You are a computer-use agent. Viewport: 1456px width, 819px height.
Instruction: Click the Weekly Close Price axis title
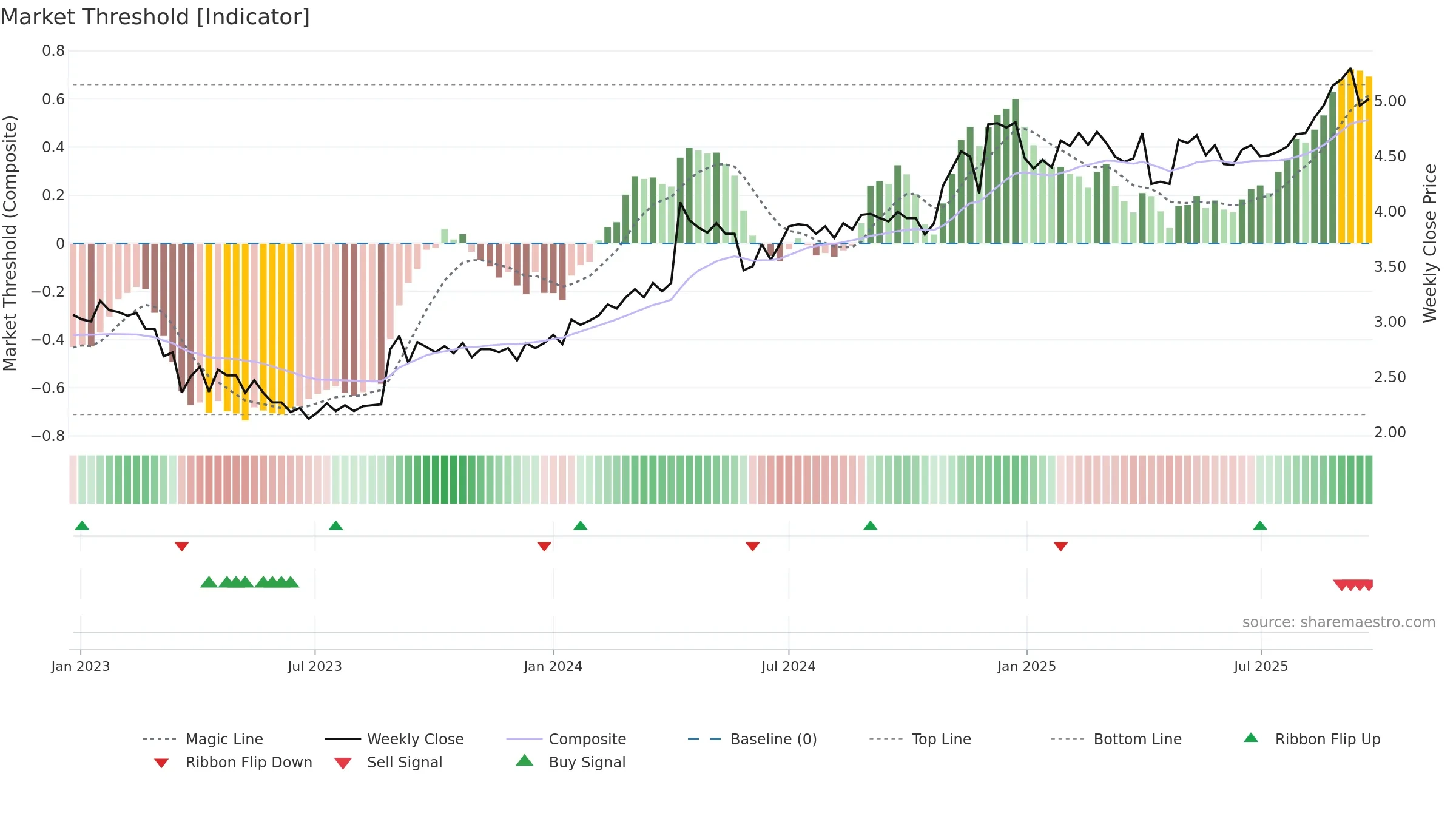pos(1430,243)
